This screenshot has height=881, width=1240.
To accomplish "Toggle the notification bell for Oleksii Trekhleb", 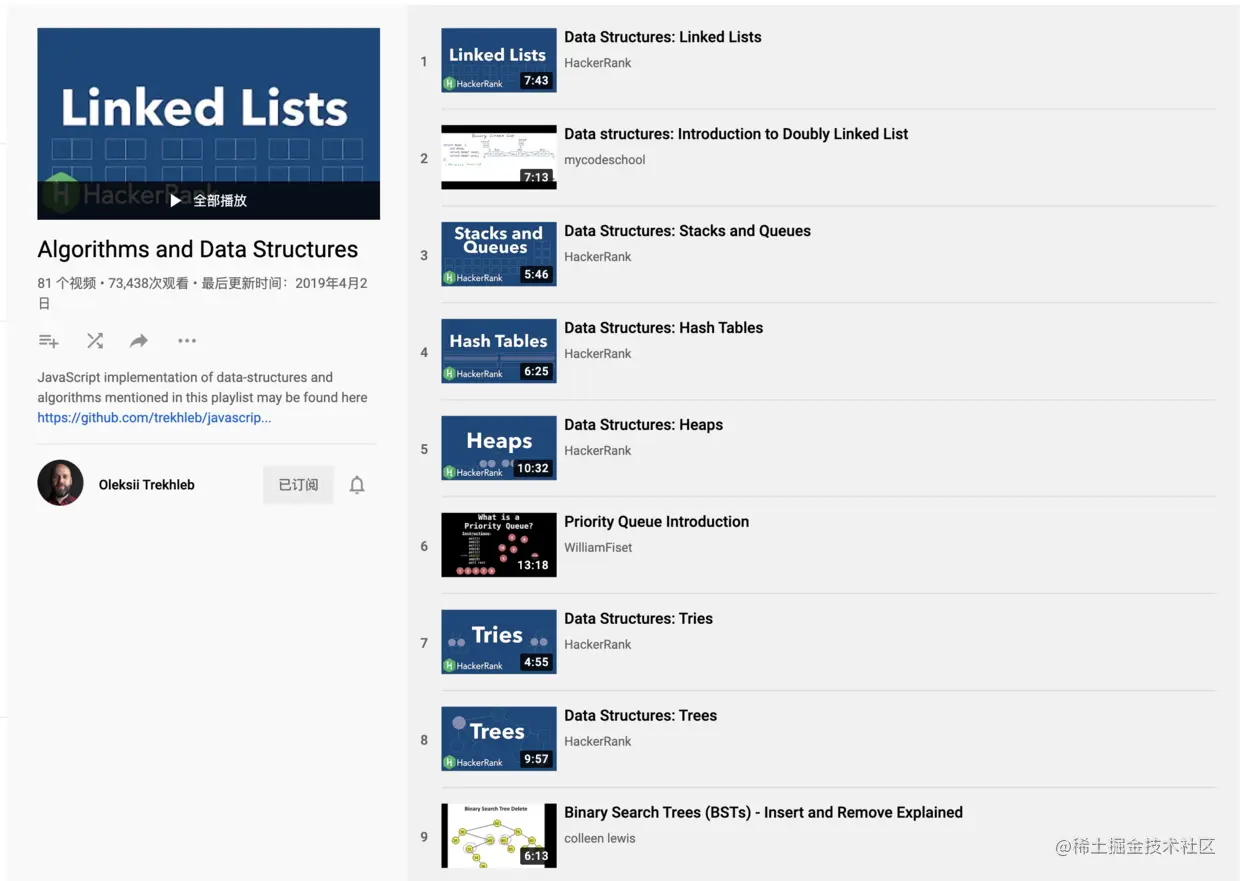I will point(357,485).
